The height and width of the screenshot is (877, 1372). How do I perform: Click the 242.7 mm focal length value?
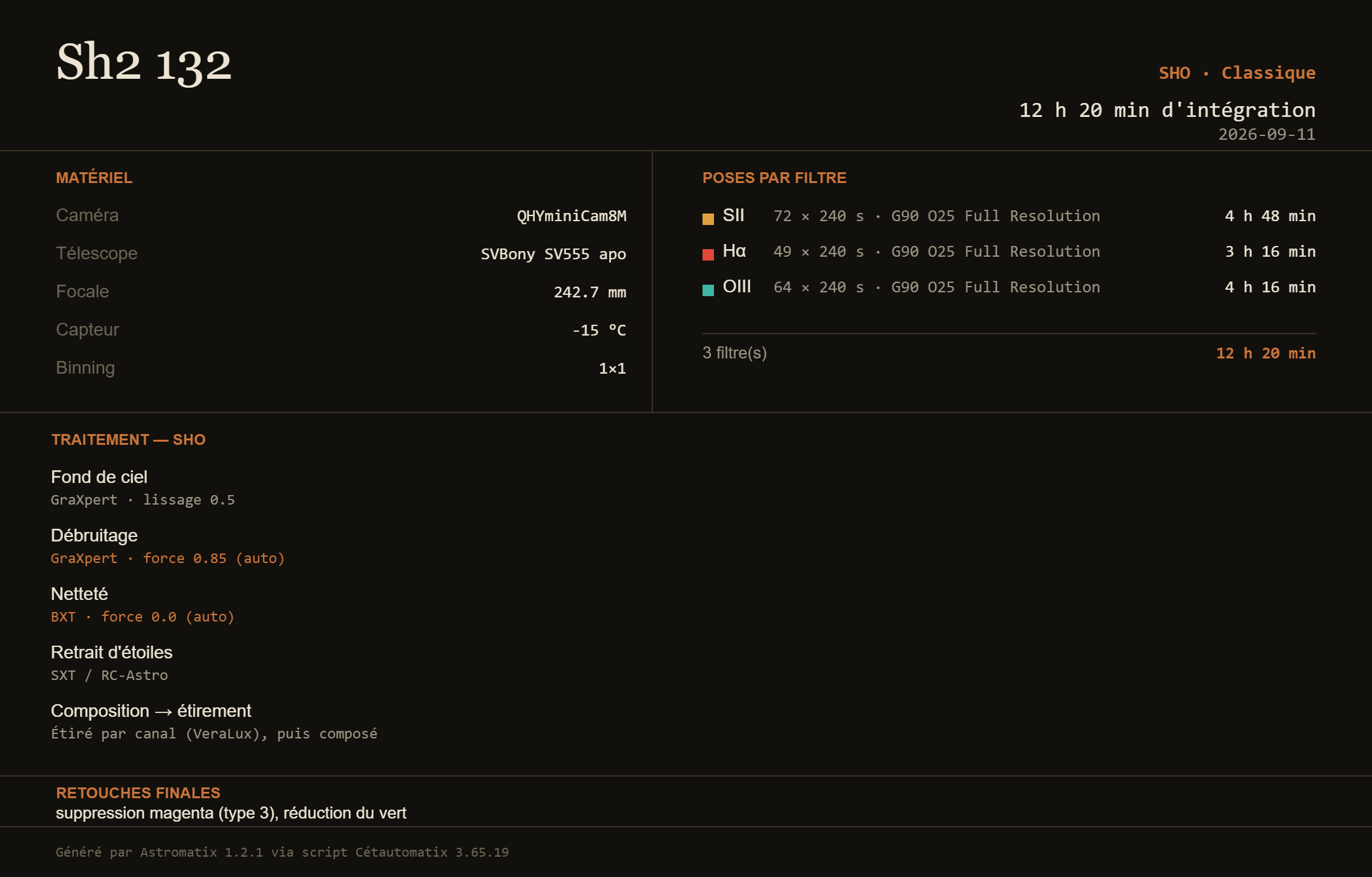click(590, 292)
